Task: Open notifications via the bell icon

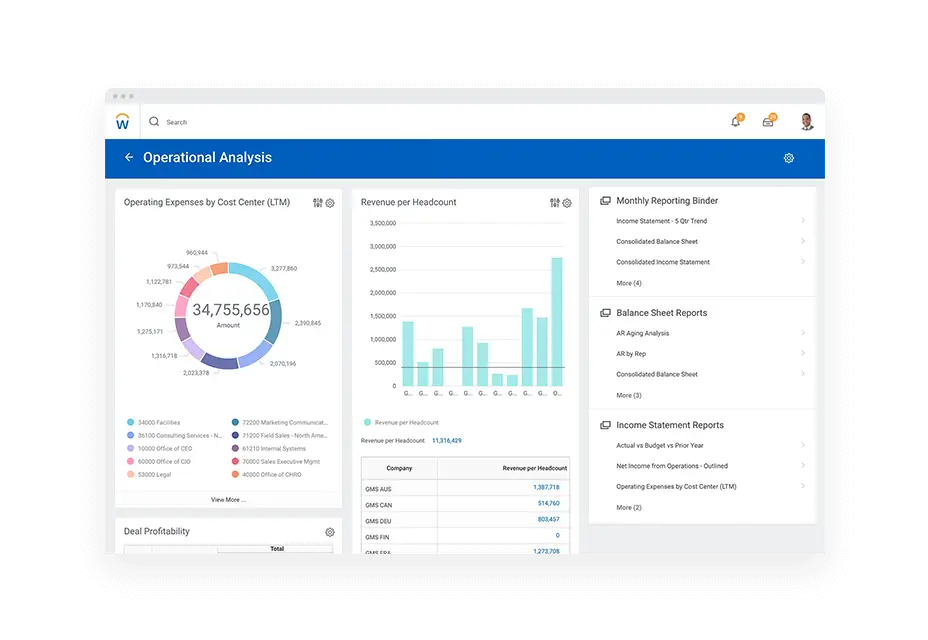Action: click(736, 121)
